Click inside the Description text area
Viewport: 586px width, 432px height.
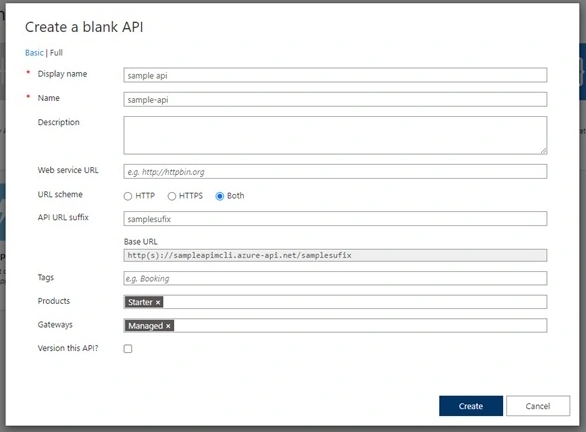(335, 135)
